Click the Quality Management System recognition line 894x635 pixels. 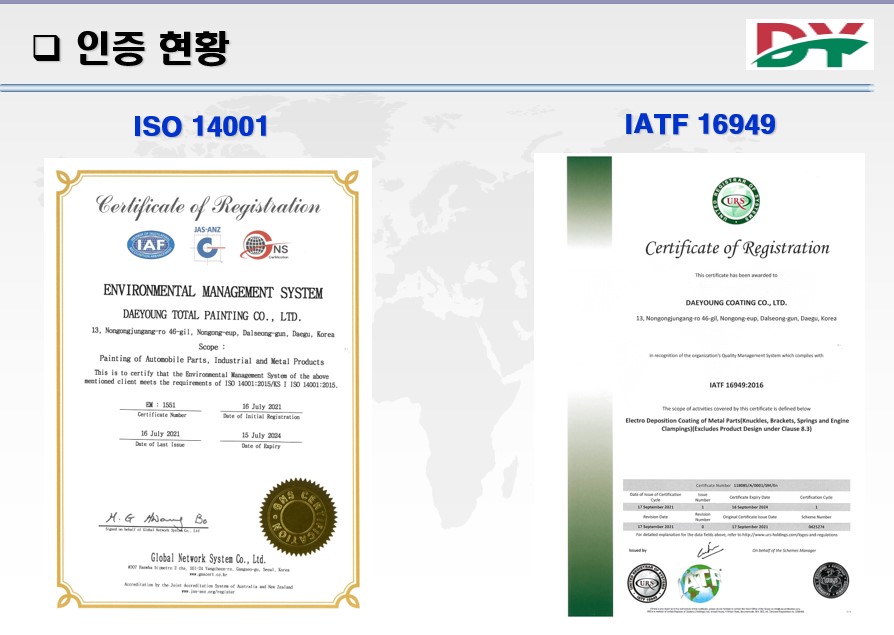click(x=736, y=356)
